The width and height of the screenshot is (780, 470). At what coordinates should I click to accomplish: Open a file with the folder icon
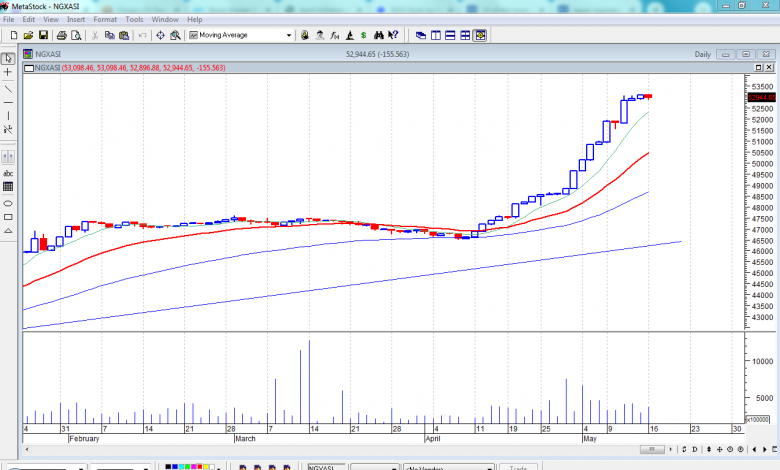29,35
